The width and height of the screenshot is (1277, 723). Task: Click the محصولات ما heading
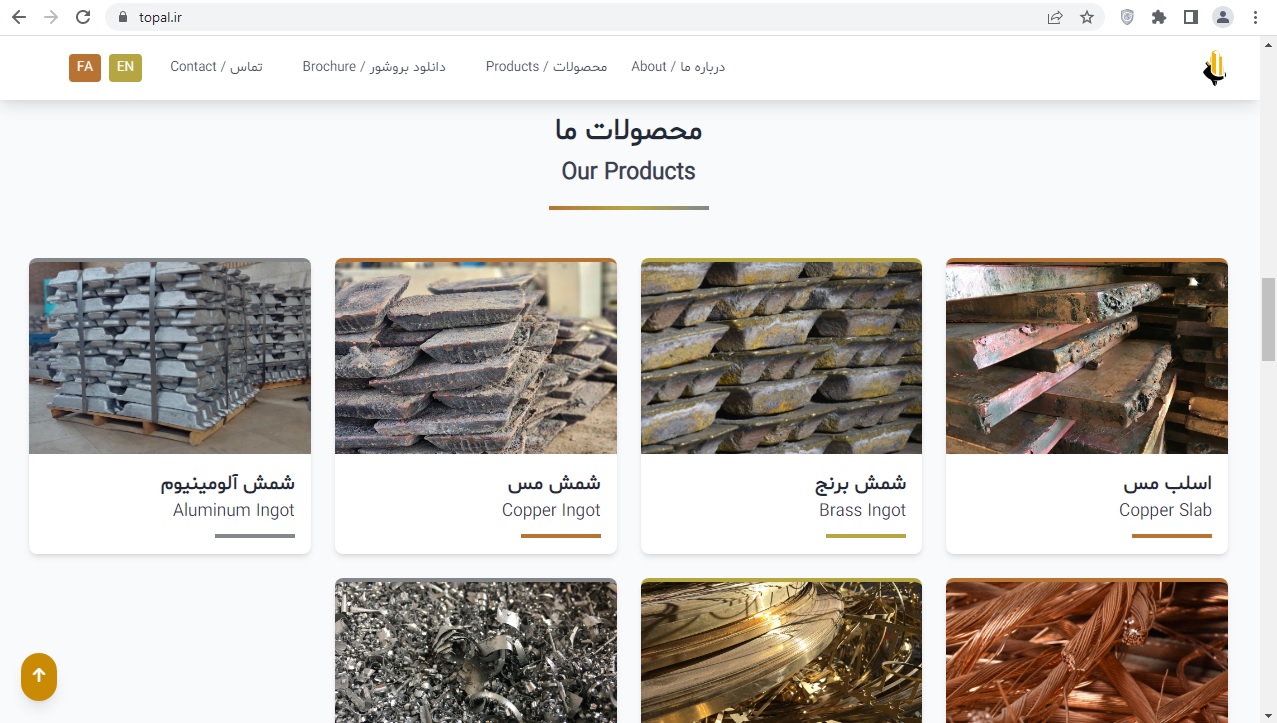click(x=628, y=130)
